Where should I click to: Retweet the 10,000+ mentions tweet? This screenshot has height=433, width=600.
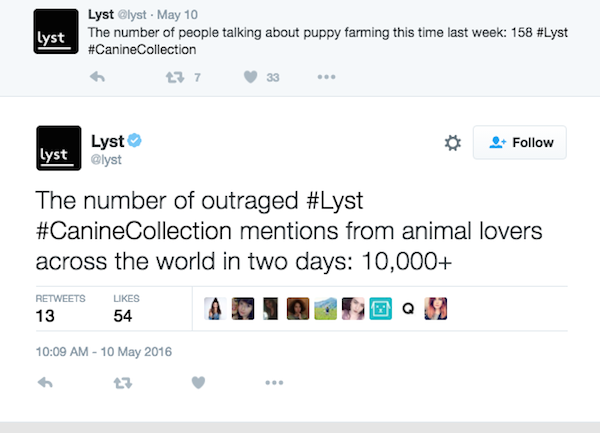121,382
